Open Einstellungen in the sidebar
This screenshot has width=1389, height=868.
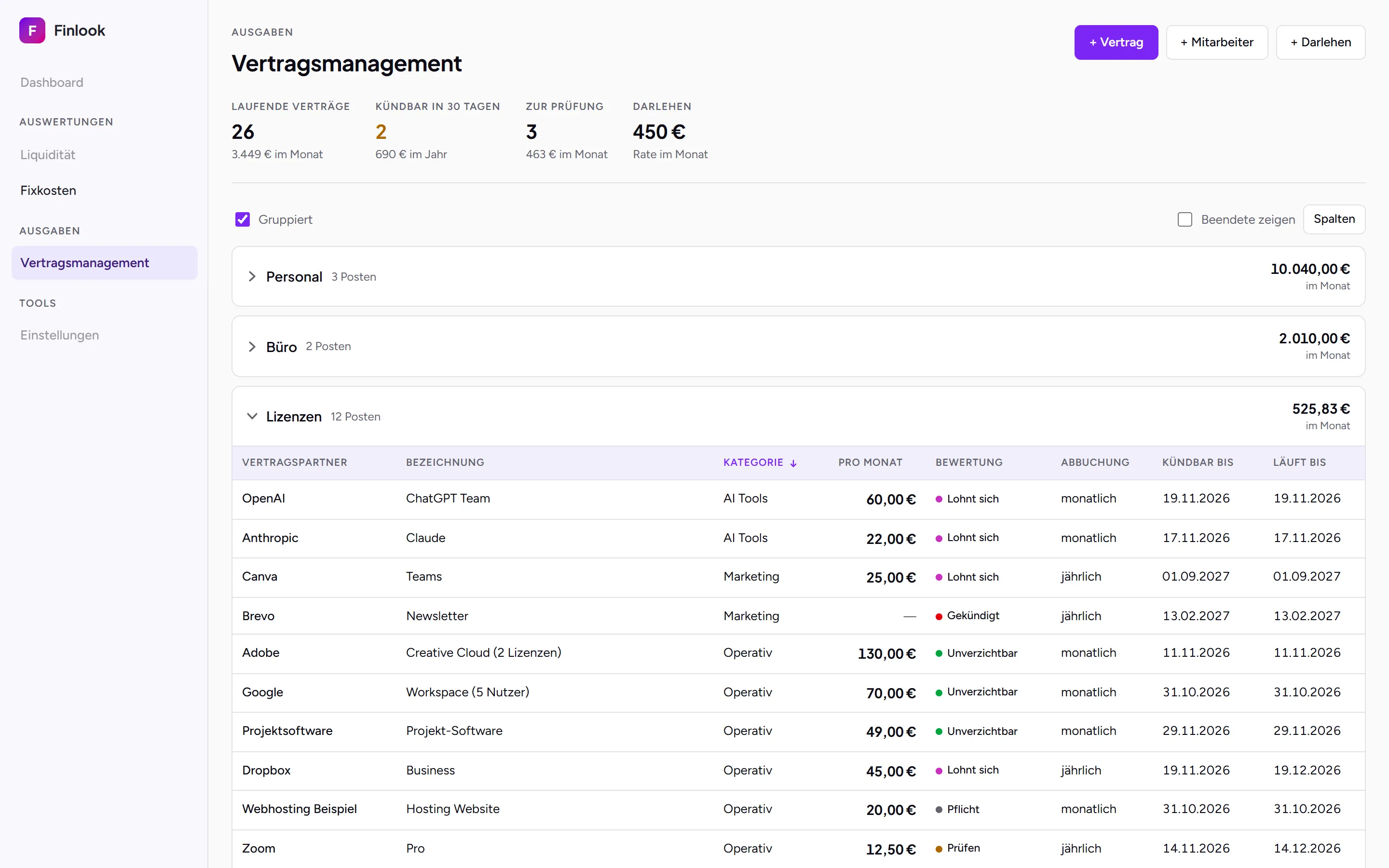pos(60,335)
